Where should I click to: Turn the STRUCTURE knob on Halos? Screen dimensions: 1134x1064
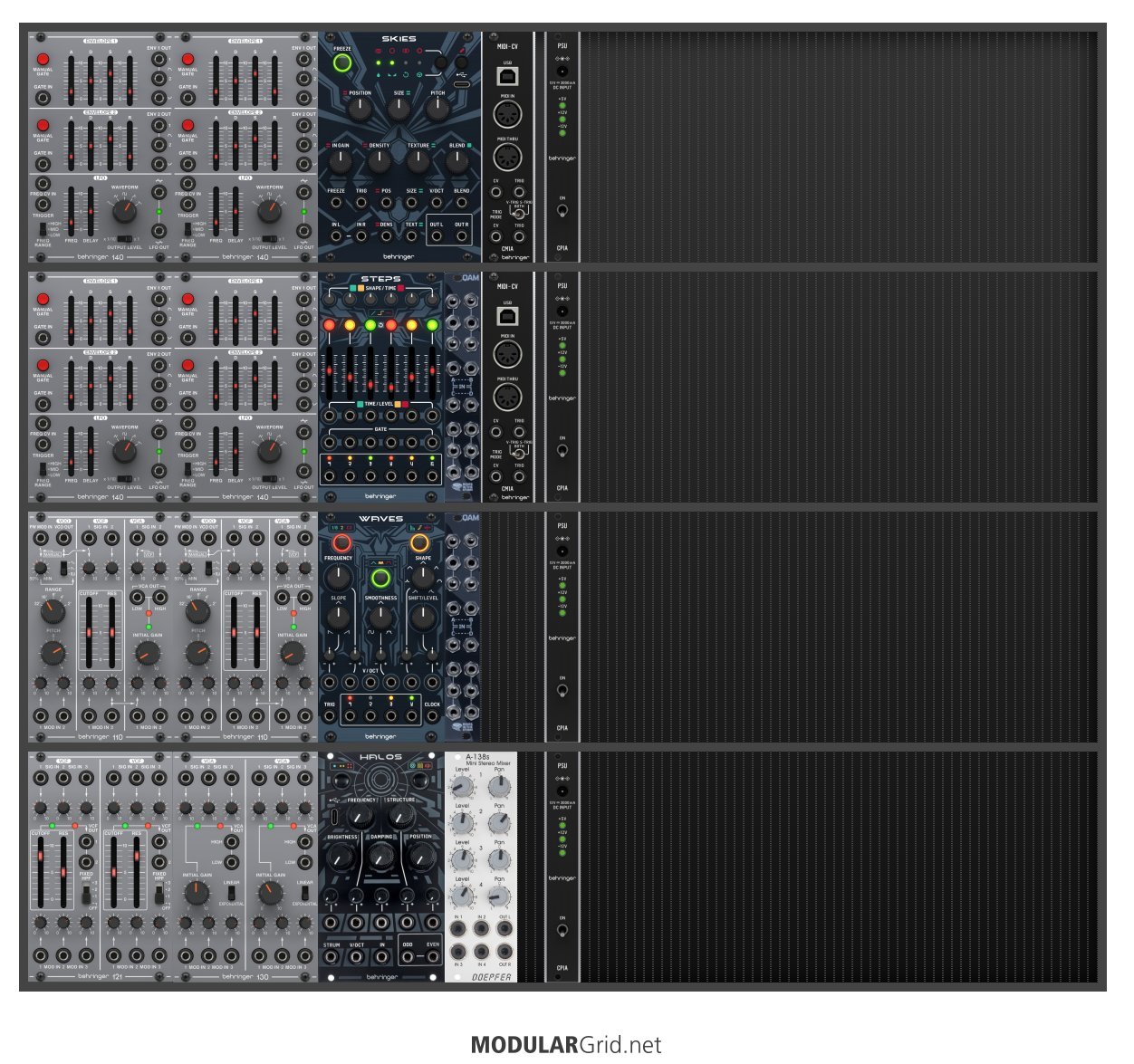click(401, 818)
